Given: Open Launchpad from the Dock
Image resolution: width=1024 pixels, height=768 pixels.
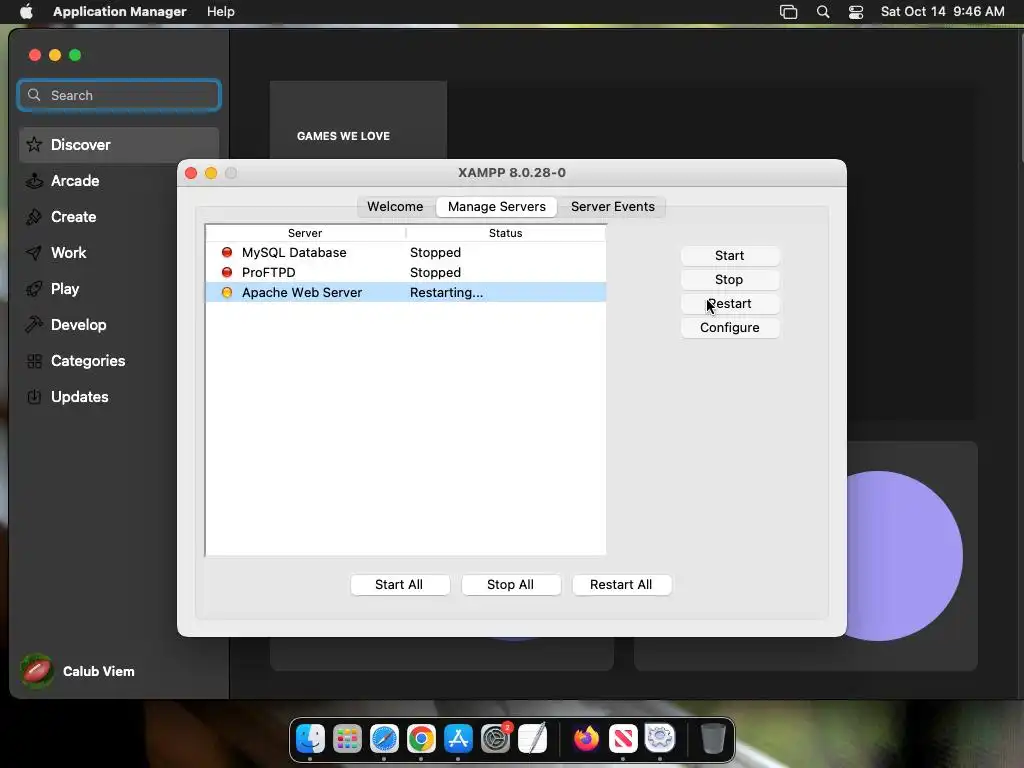Looking at the screenshot, I should 347,739.
